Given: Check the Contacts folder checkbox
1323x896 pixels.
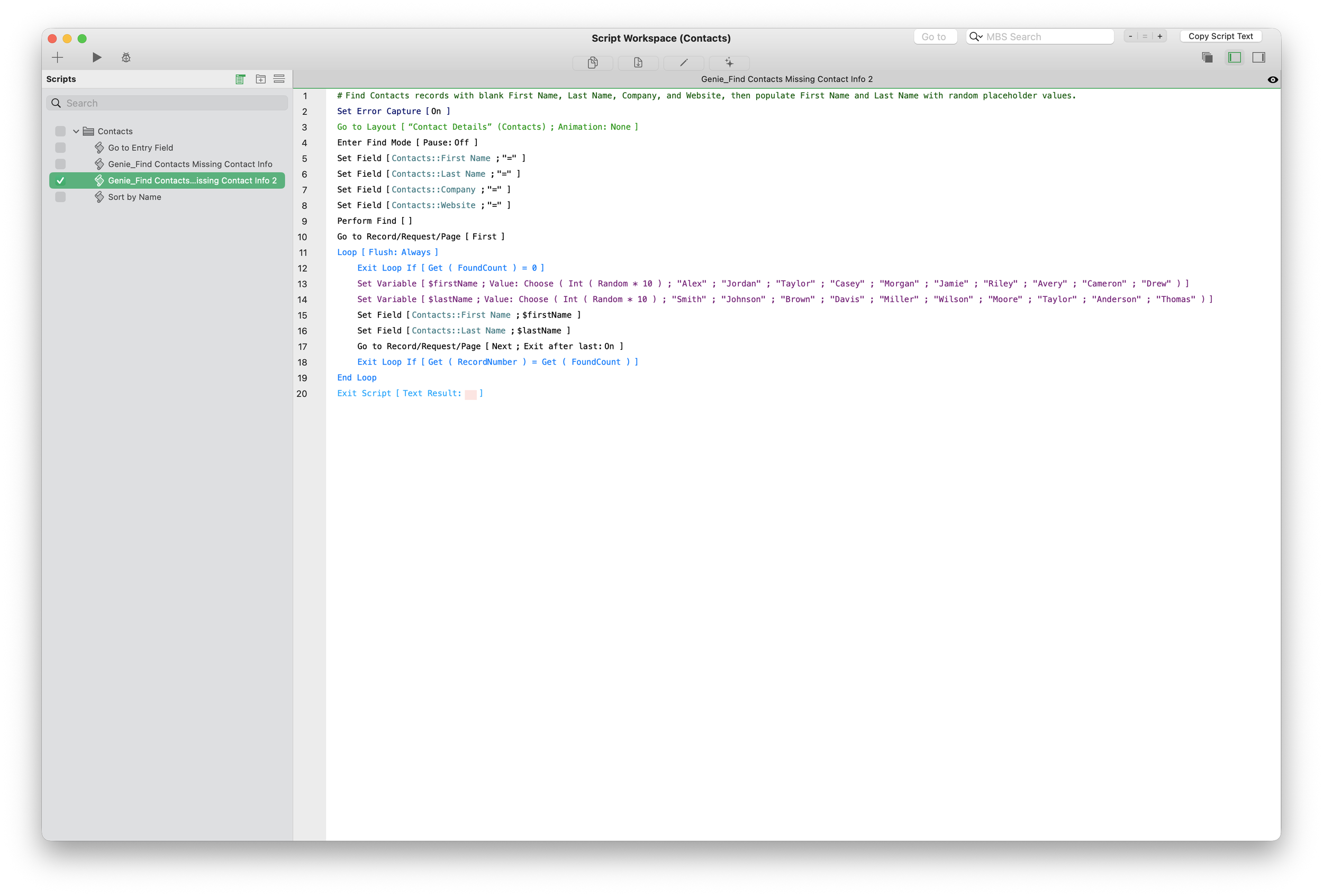Looking at the screenshot, I should click(60, 131).
